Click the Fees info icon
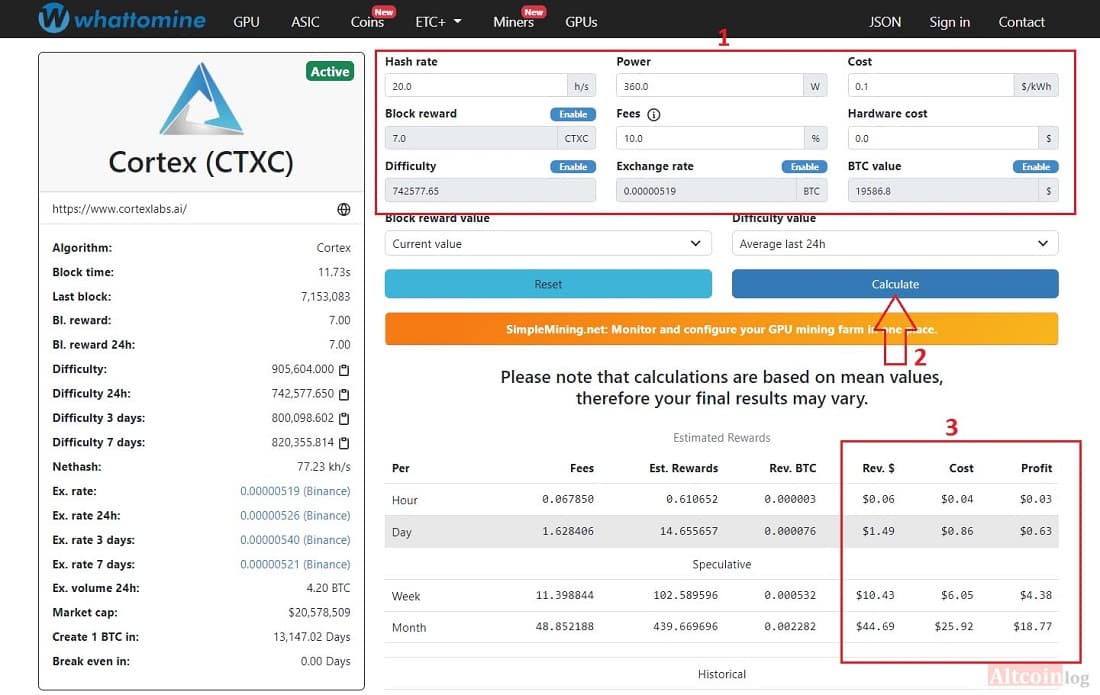The height and width of the screenshot is (695, 1100). click(x=654, y=114)
